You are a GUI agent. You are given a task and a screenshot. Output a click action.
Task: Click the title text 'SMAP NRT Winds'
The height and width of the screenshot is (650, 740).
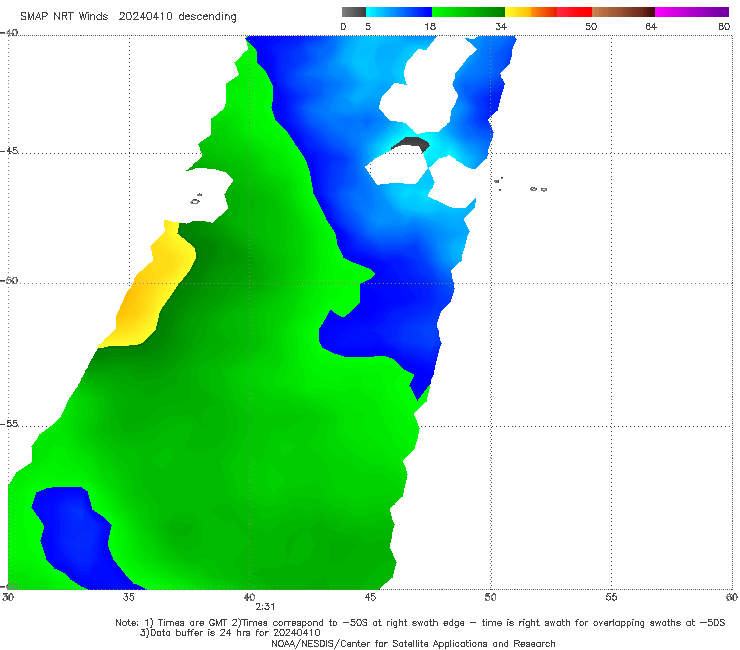64,16
